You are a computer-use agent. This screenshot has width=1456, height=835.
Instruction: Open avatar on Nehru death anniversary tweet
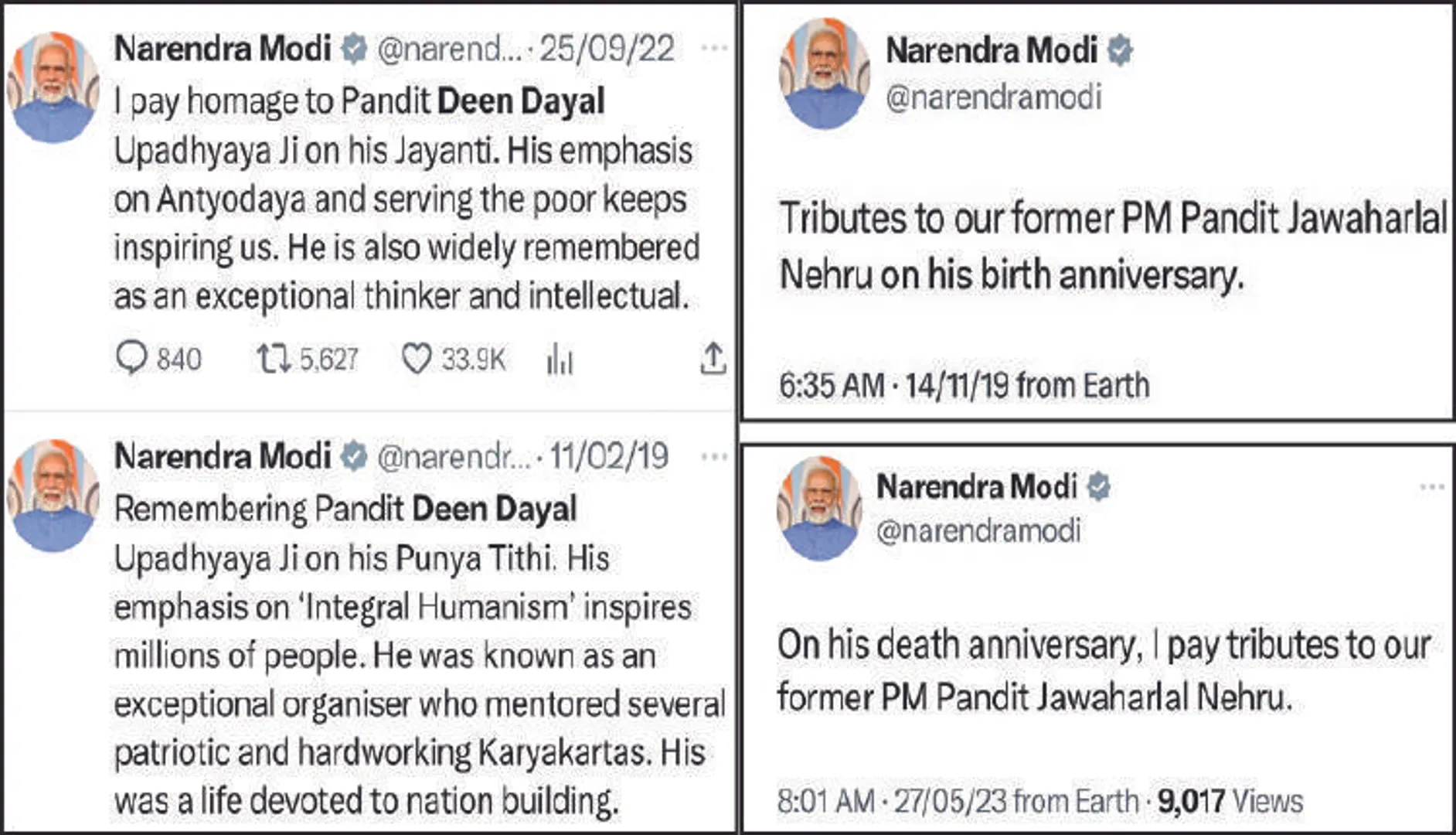(x=819, y=508)
